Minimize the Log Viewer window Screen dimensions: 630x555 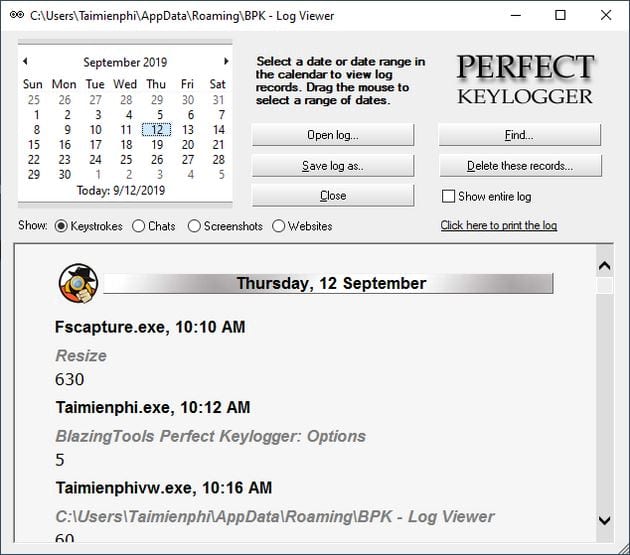tap(516, 15)
